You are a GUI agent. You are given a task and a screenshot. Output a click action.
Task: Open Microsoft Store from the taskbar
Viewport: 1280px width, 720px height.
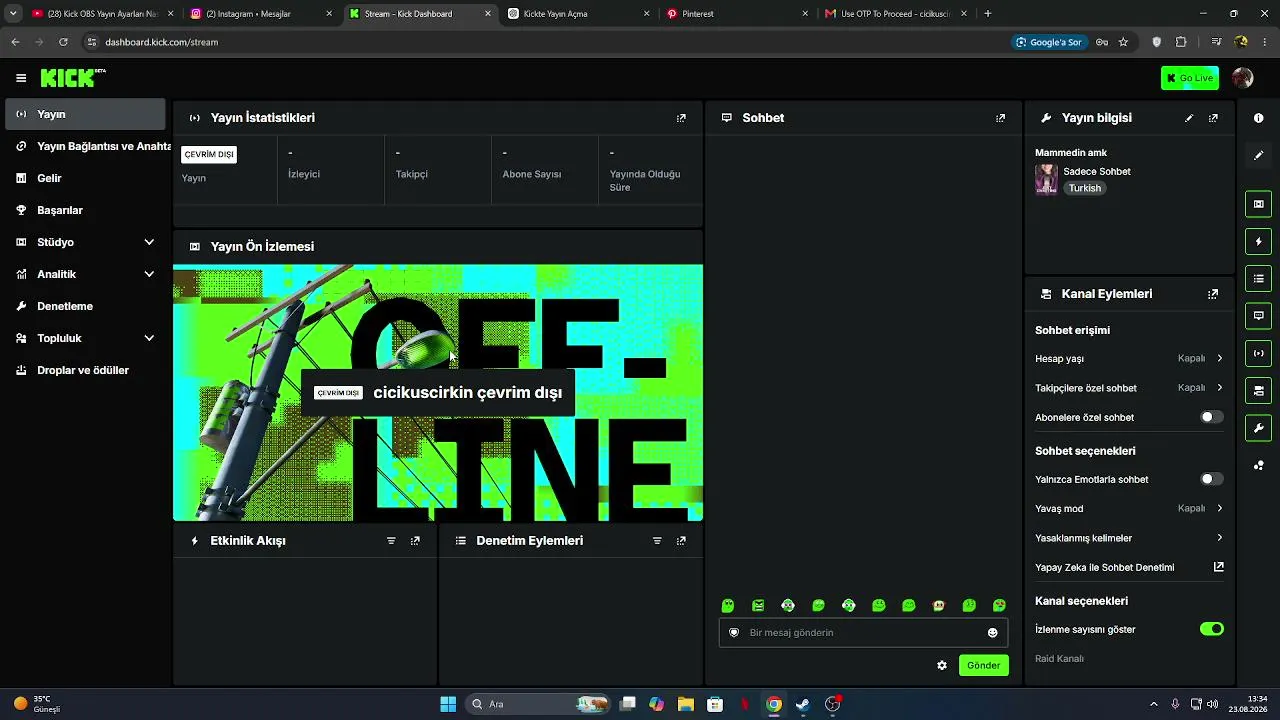coord(715,704)
